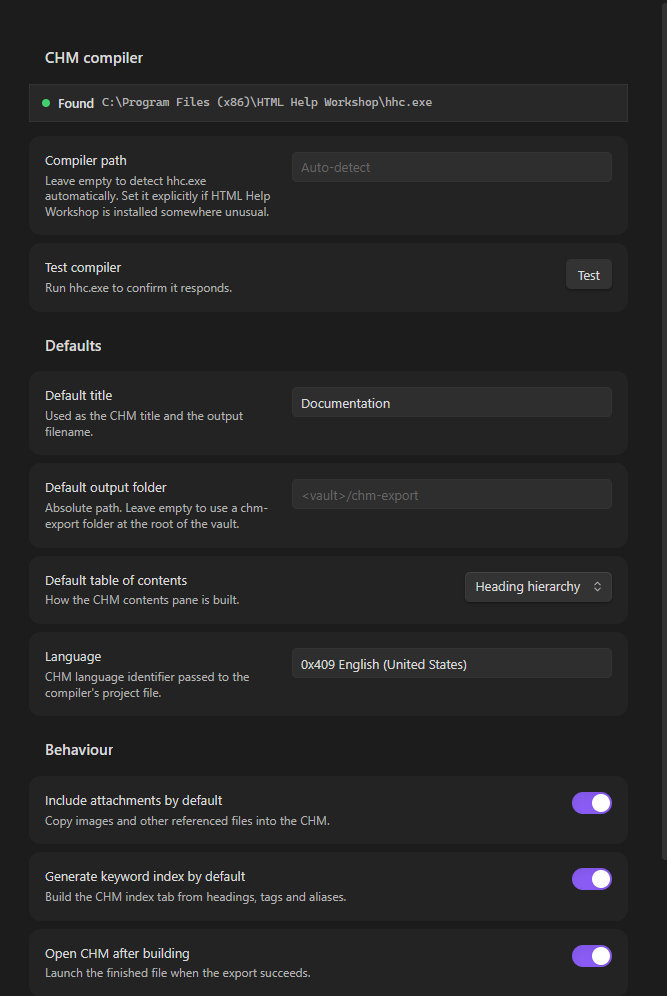This screenshot has width=667, height=996.
Task: Click 'Copy images and other referenced files' description
Action: [x=187, y=821]
